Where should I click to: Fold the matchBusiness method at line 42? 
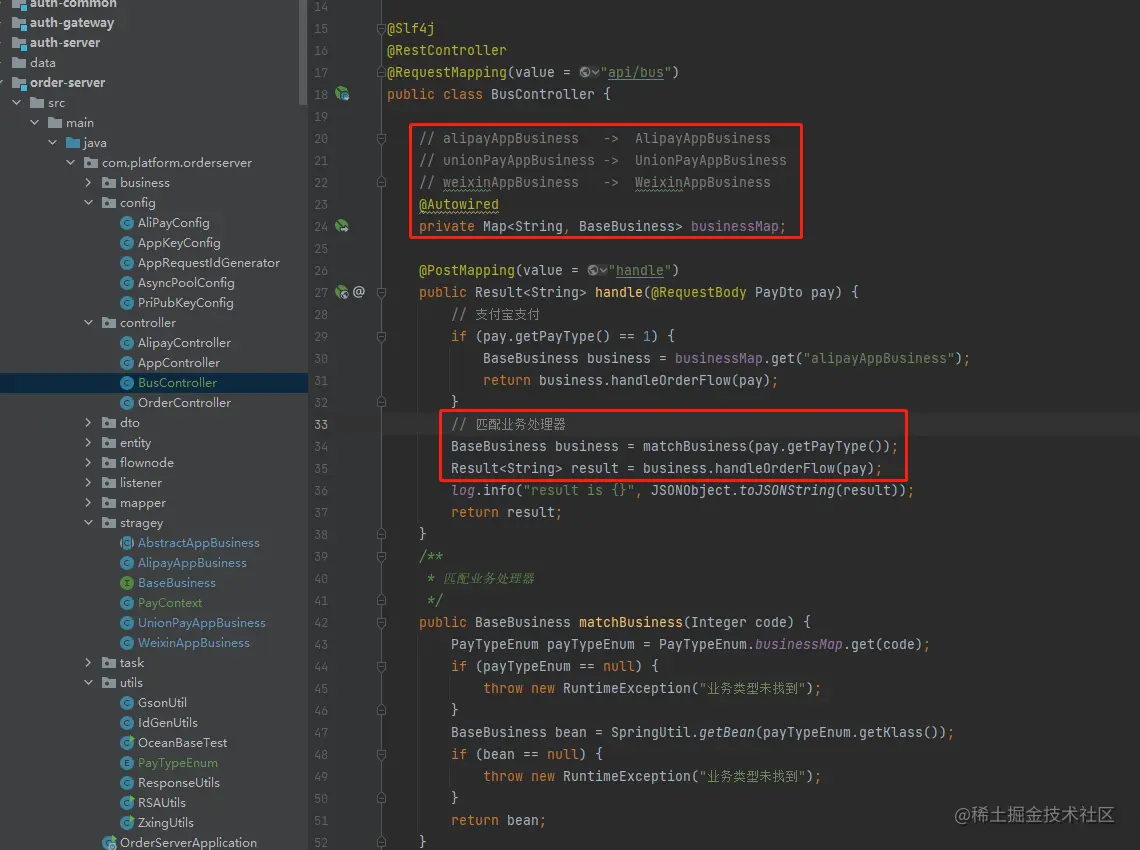pyautogui.click(x=381, y=622)
